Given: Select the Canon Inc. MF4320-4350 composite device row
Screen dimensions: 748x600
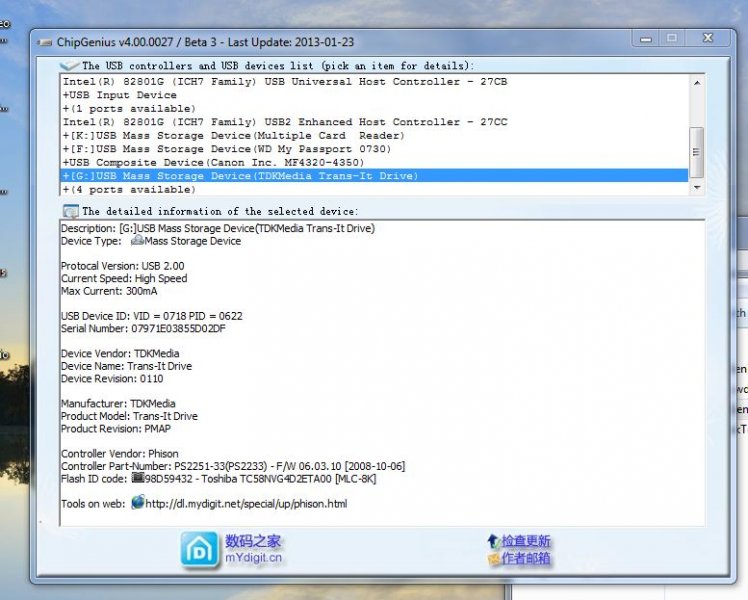Looking at the screenshot, I should pos(374,163).
